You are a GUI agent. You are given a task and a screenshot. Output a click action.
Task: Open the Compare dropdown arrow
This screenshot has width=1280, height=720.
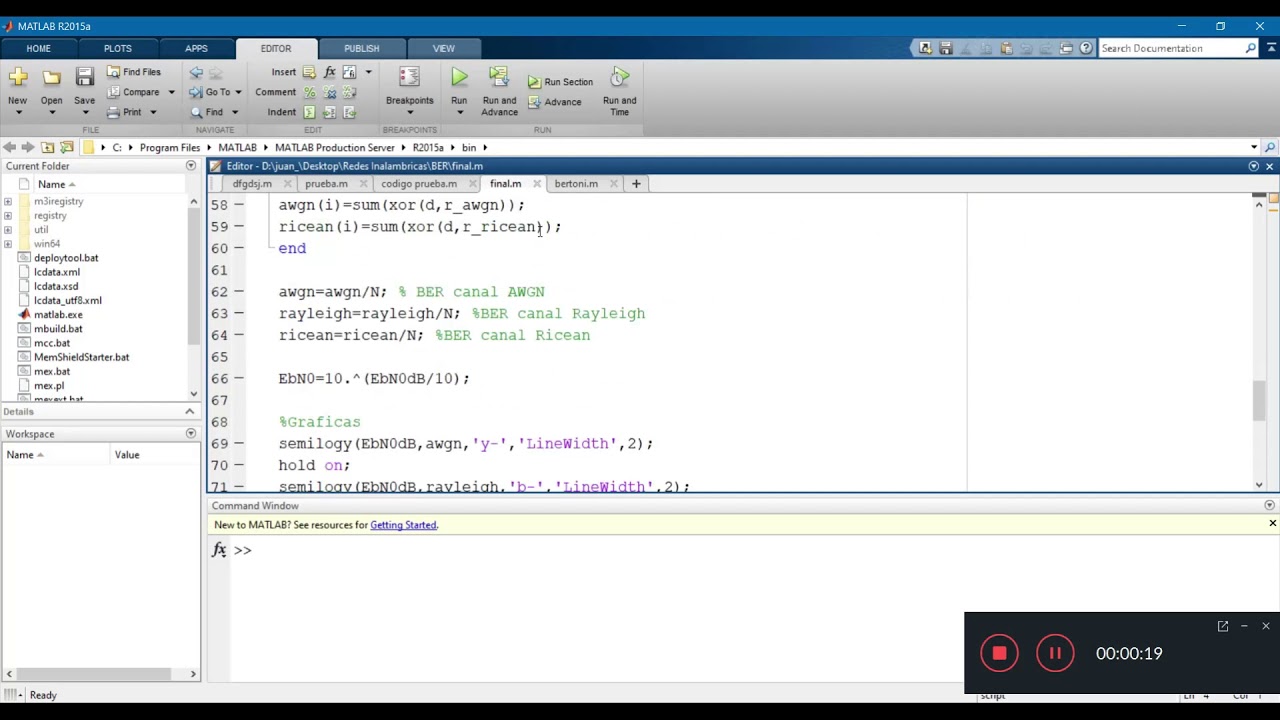point(171,92)
